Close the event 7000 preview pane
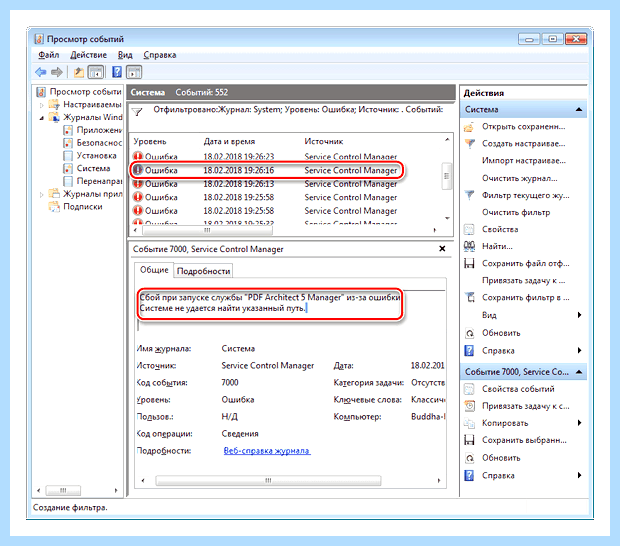 click(442, 249)
